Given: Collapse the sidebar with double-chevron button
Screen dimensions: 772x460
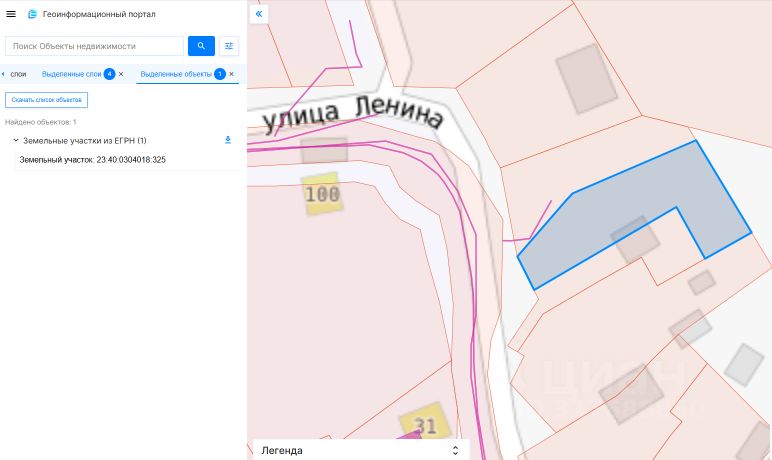Looking at the screenshot, I should coord(259,14).
